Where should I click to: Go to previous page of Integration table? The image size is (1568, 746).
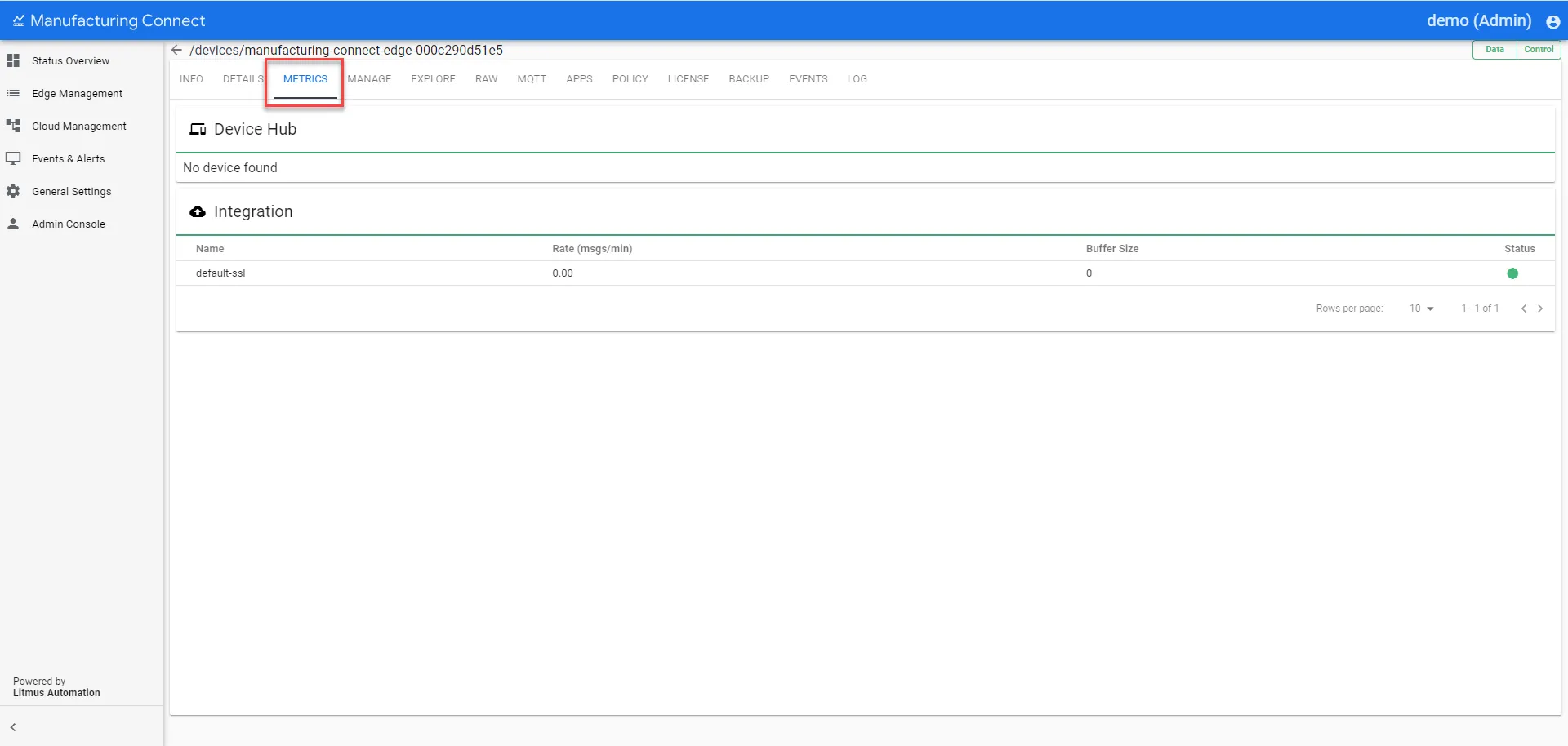[1524, 309]
